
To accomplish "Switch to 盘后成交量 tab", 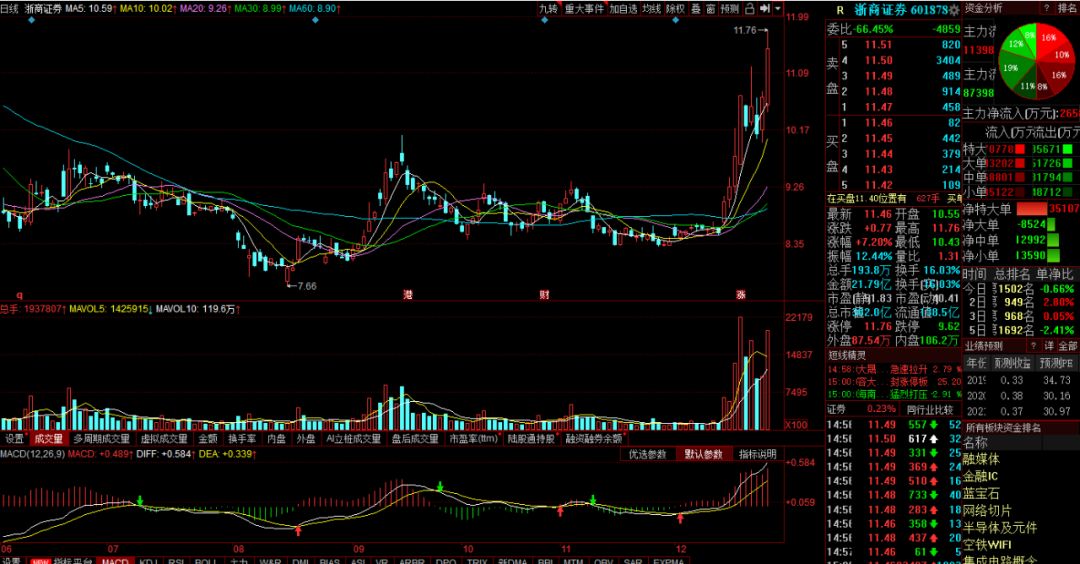I will pyautogui.click(x=415, y=439).
